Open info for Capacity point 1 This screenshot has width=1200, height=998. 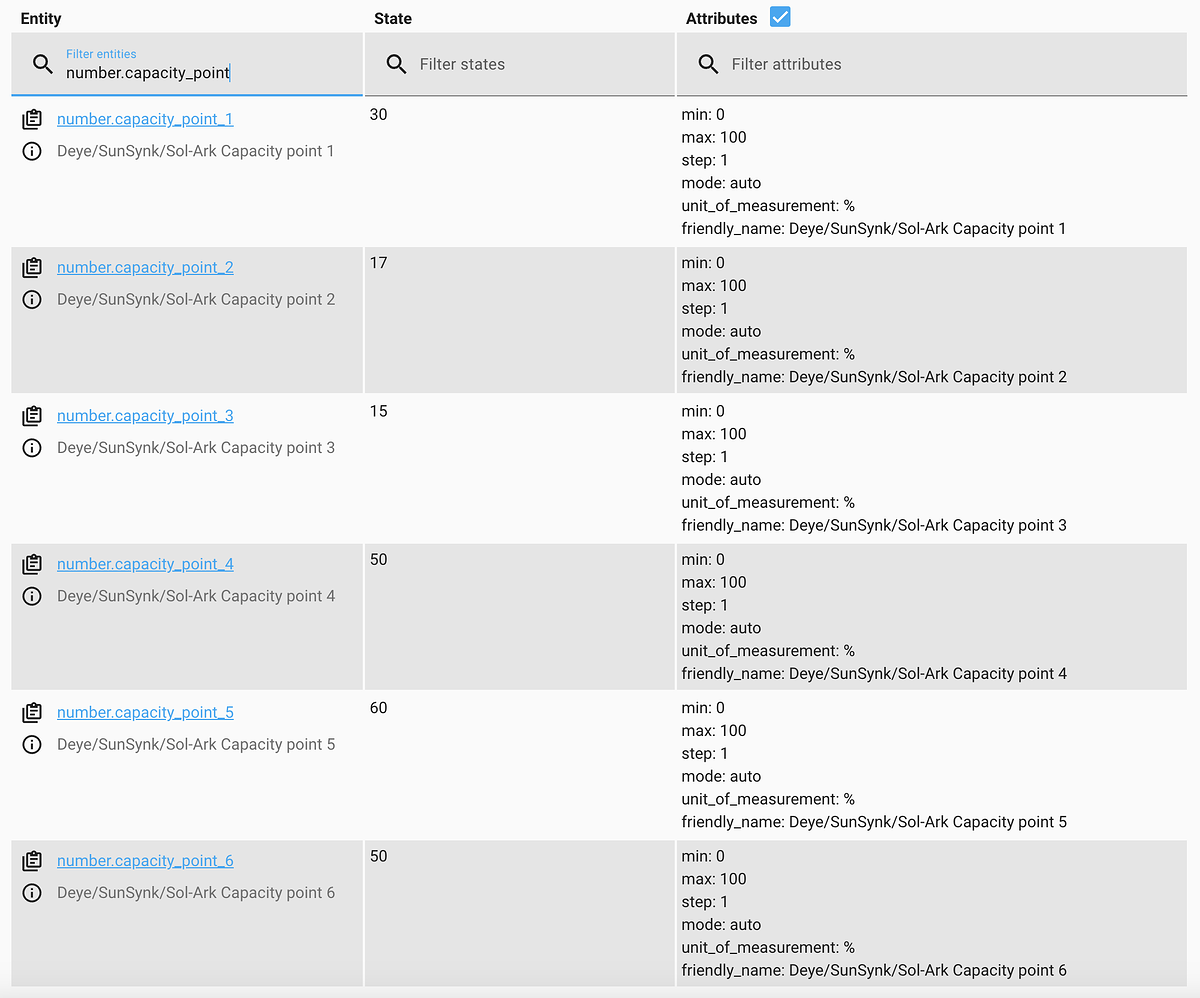32,151
